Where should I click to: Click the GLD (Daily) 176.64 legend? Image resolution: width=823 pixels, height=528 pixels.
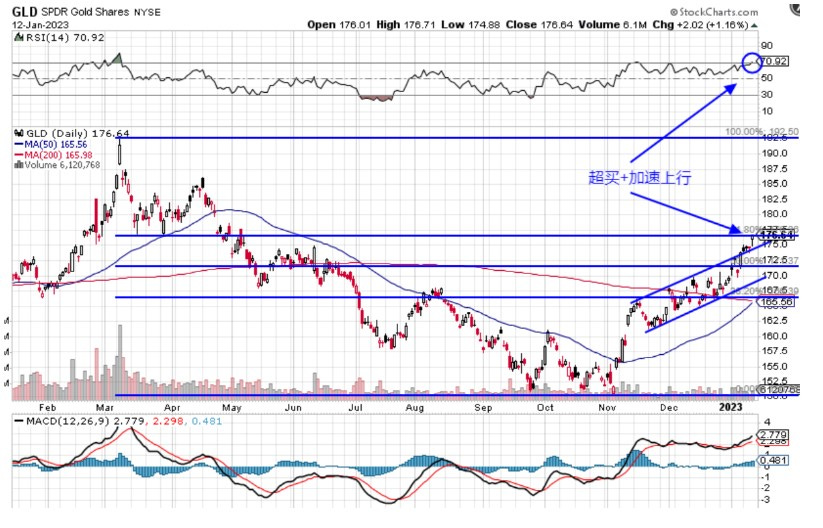point(78,134)
